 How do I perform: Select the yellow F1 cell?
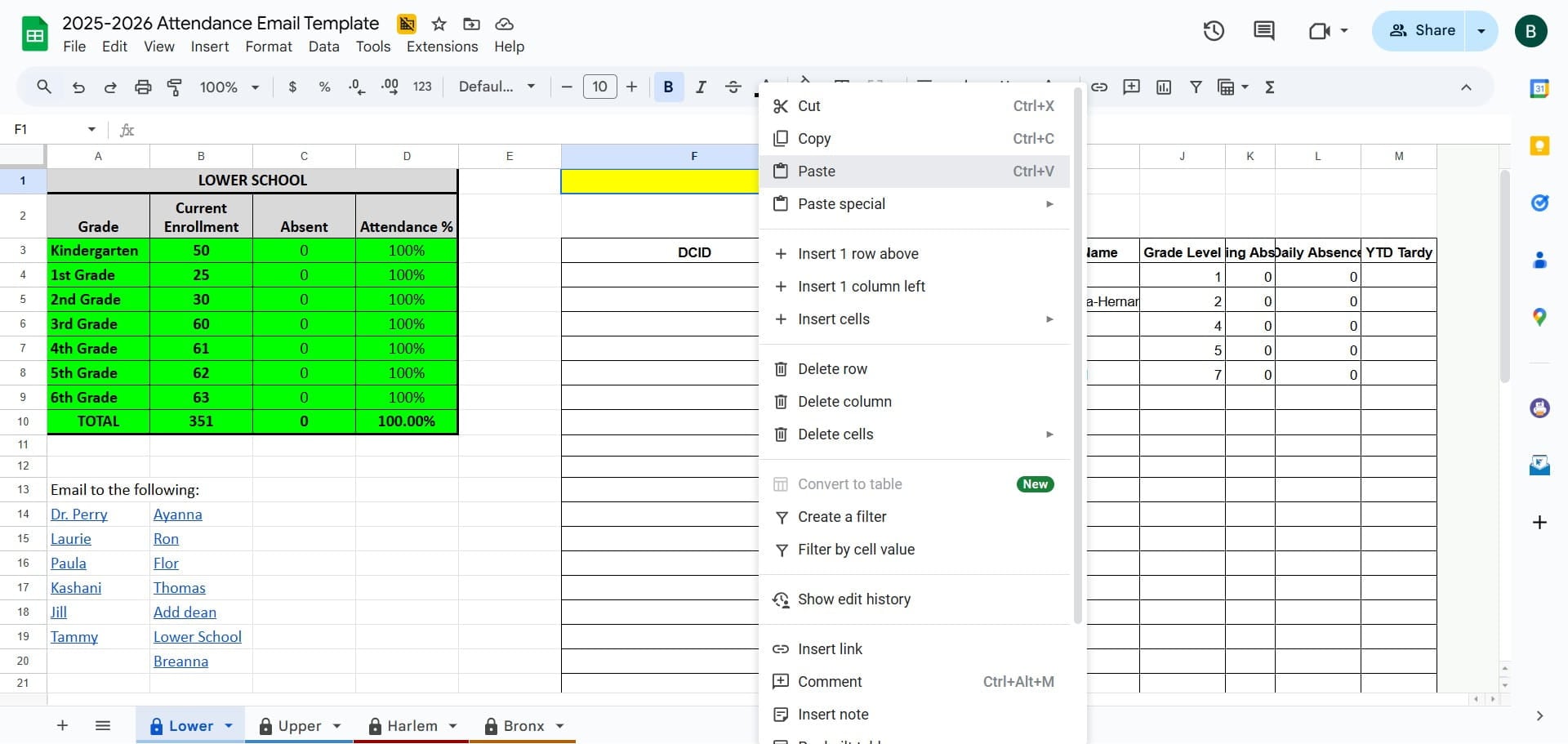coord(660,181)
